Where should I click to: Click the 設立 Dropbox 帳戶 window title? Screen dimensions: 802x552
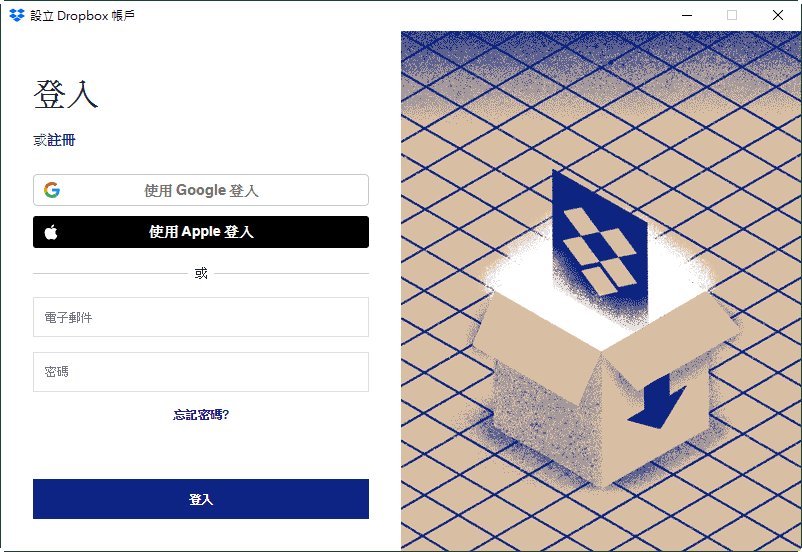click(x=82, y=16)
